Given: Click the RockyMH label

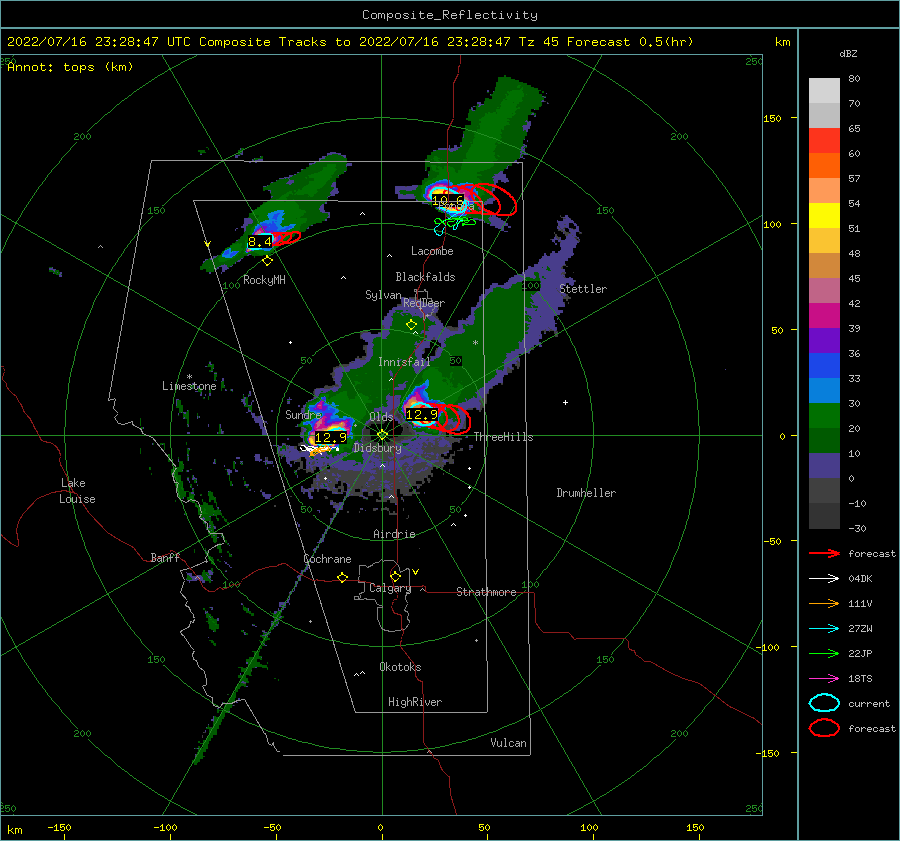Looking at the screenshot, I should coord(264,280).
